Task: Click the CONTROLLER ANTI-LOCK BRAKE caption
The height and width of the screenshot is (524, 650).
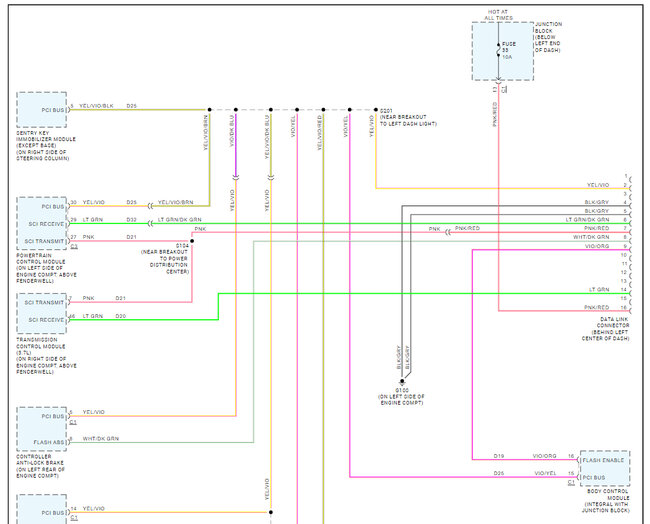Action: pos(40,466)
